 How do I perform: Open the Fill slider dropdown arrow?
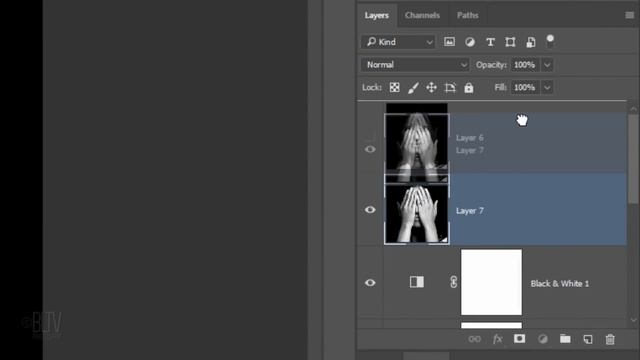pos(547,87)
